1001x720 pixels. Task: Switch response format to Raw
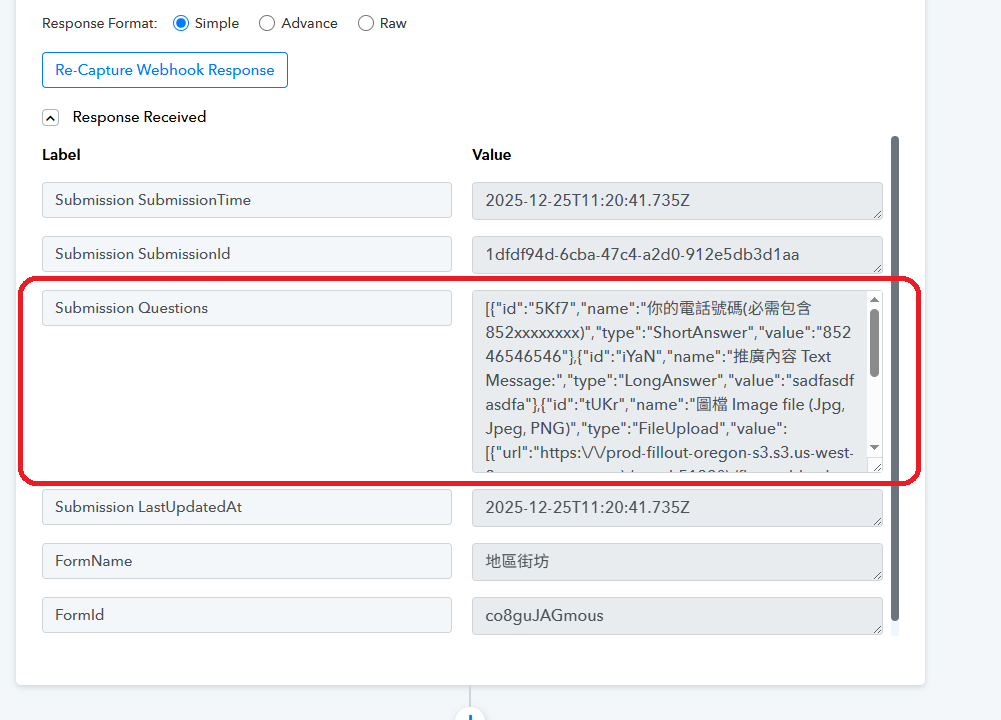pos(365,23)
